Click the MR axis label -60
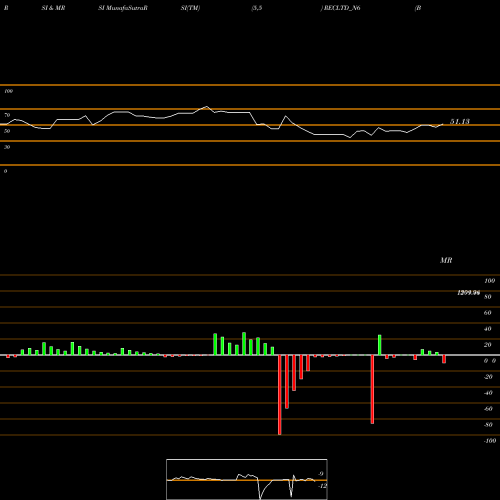This screenshot has width=500, height=500. point(488,409)
